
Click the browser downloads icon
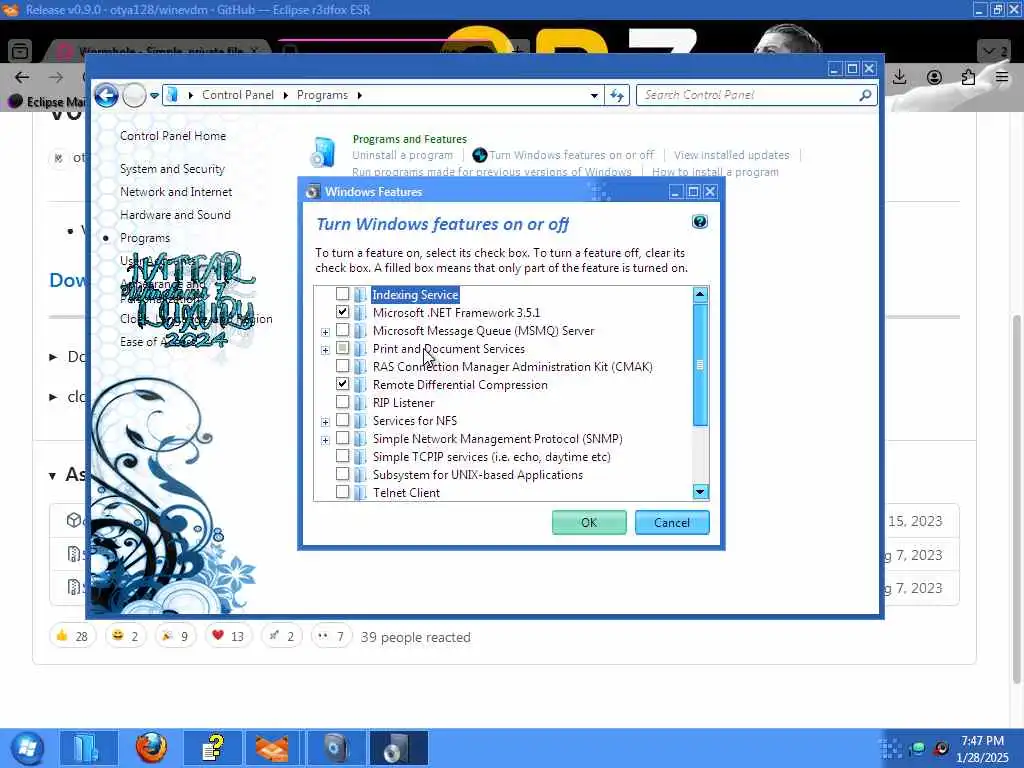[899, 77]
